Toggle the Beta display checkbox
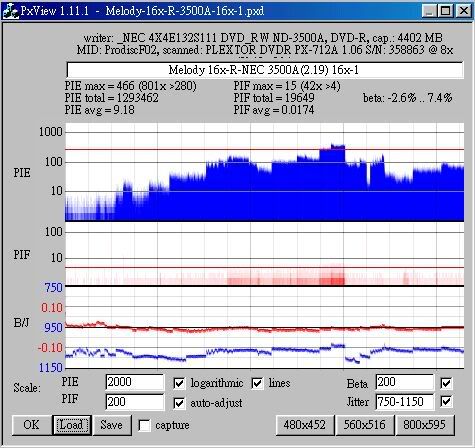Image resolution: width=475 pixels, height=448 pixels. [x=446, y=383]
